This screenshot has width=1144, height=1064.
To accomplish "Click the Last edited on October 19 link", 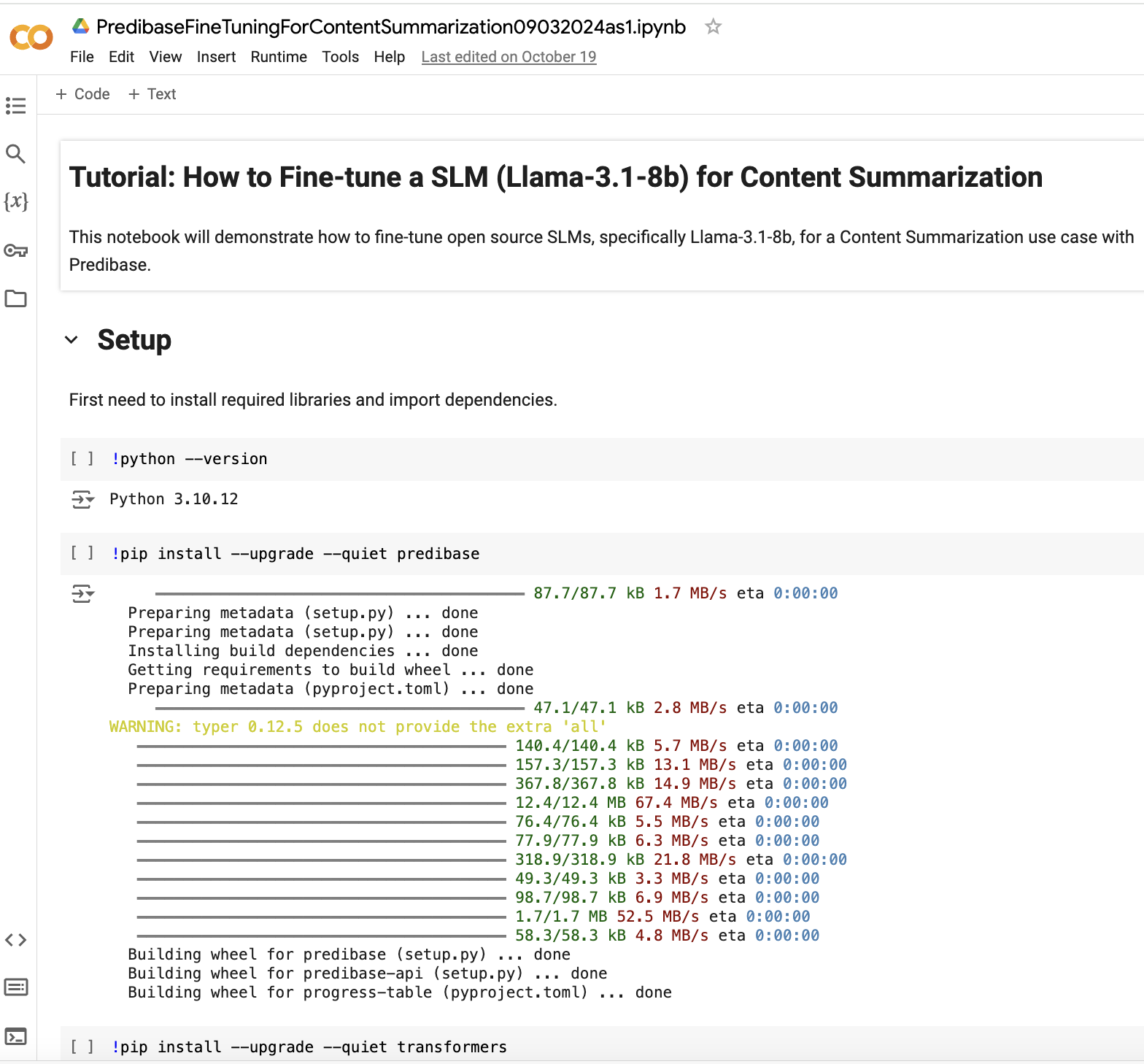I will tap(509, 57).
